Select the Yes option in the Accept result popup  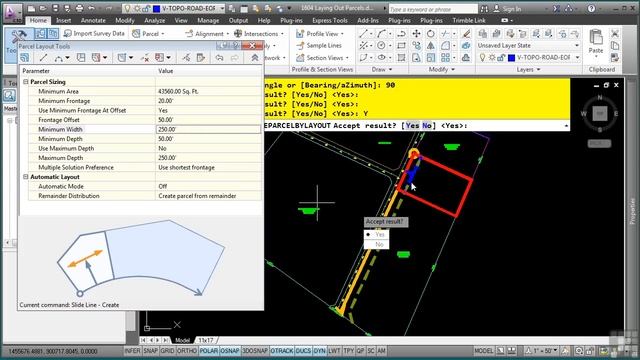pyautogui.click(x=376, y=235)
